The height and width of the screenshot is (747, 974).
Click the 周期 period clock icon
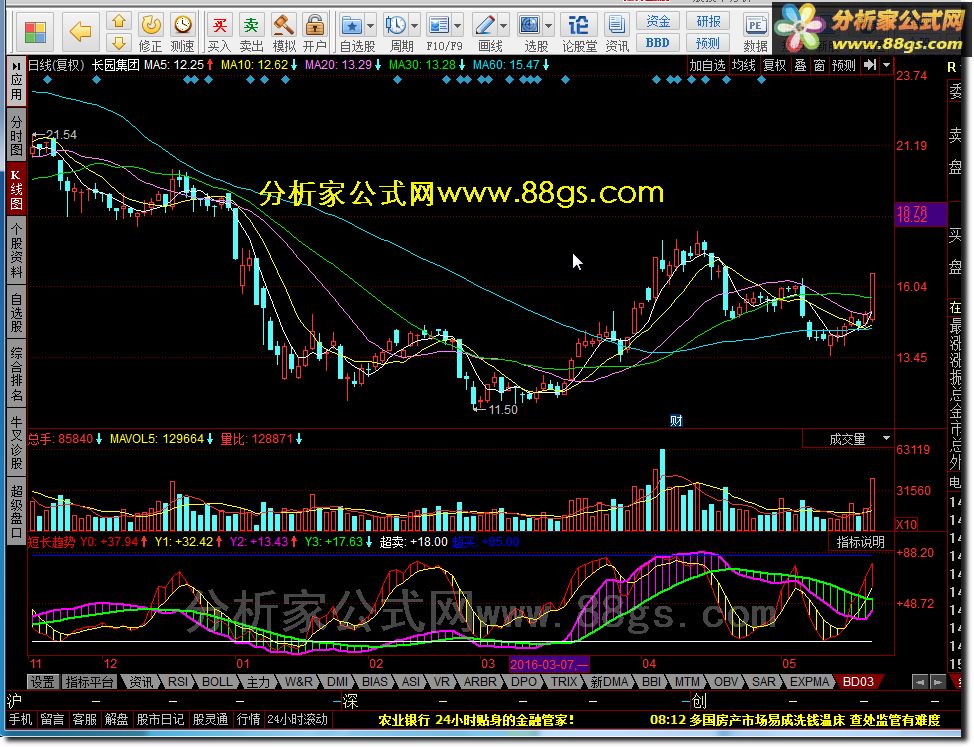click(396, 26)
